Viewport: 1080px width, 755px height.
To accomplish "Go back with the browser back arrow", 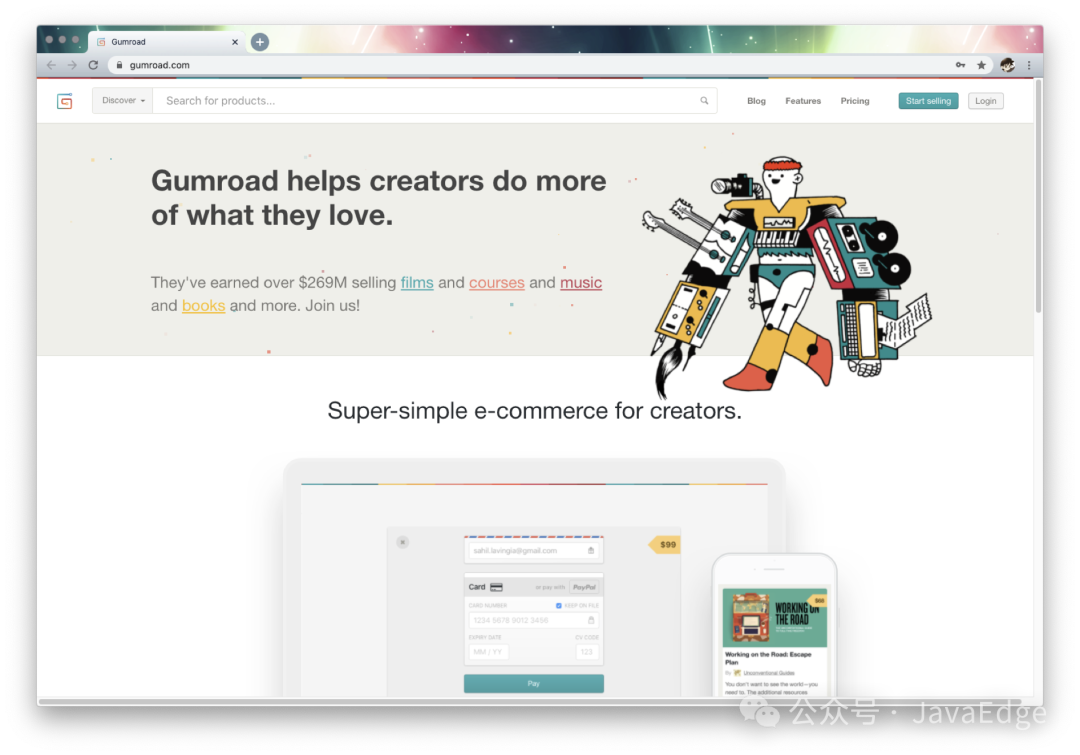I will coord(51,65).
